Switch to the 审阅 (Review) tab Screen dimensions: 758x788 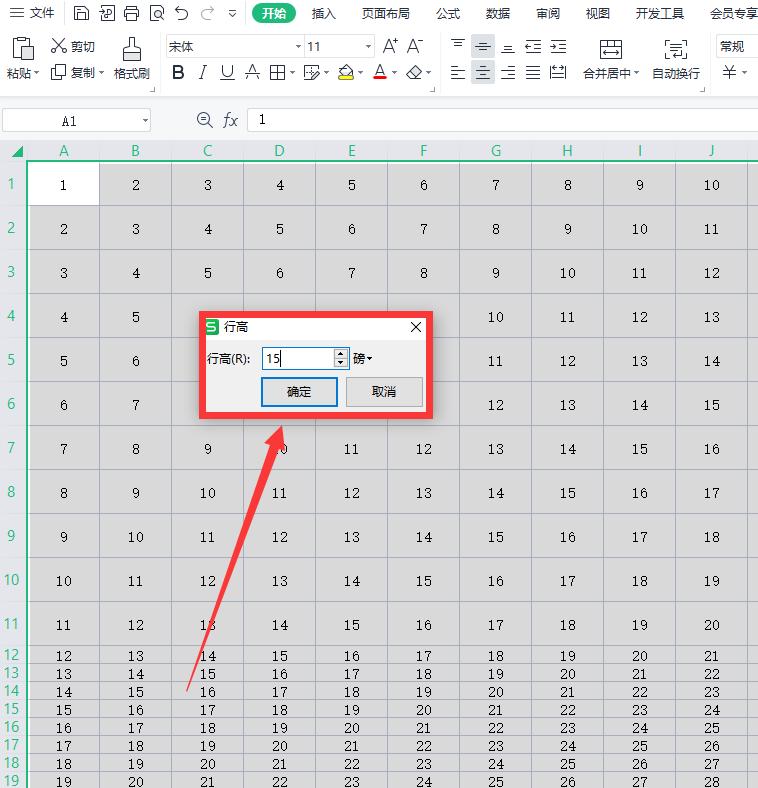(x=548, y=14)
